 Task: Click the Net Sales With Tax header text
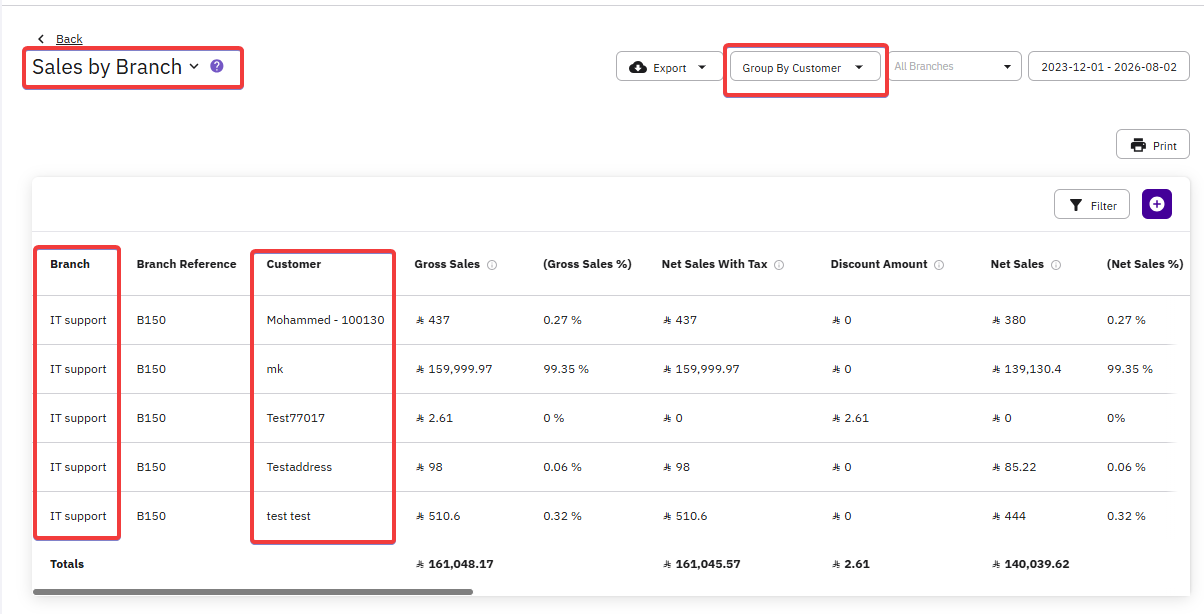715,264
